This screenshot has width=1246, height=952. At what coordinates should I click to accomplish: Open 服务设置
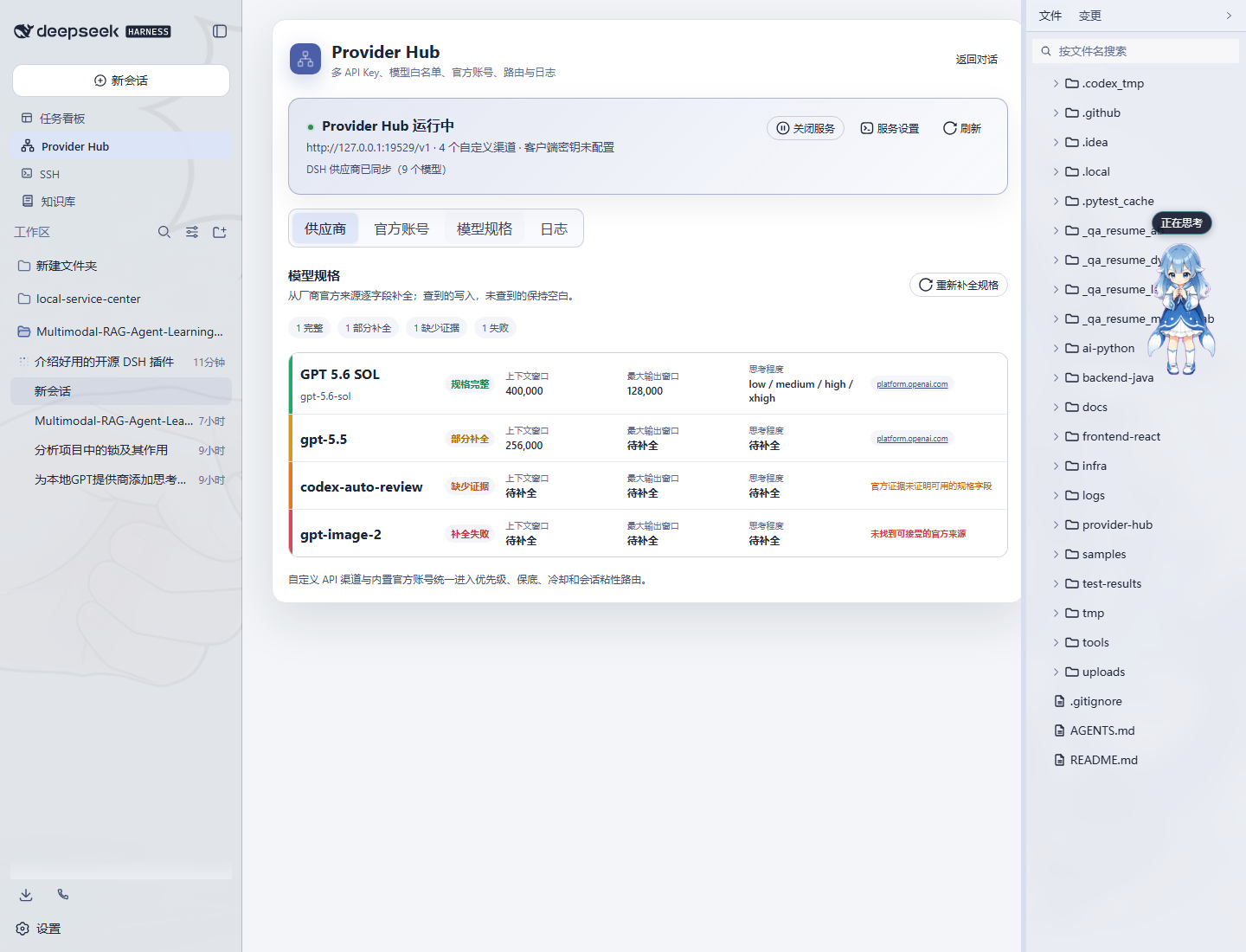[x=890, y=128]
